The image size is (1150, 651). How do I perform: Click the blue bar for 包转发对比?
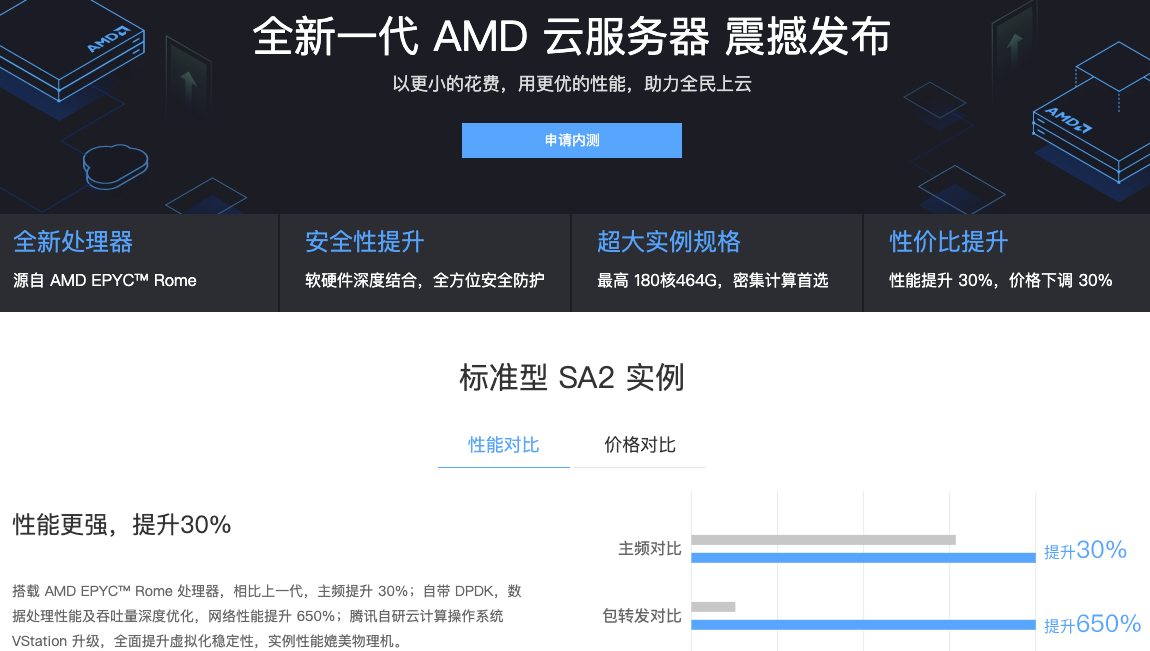(x=863, y=624)
